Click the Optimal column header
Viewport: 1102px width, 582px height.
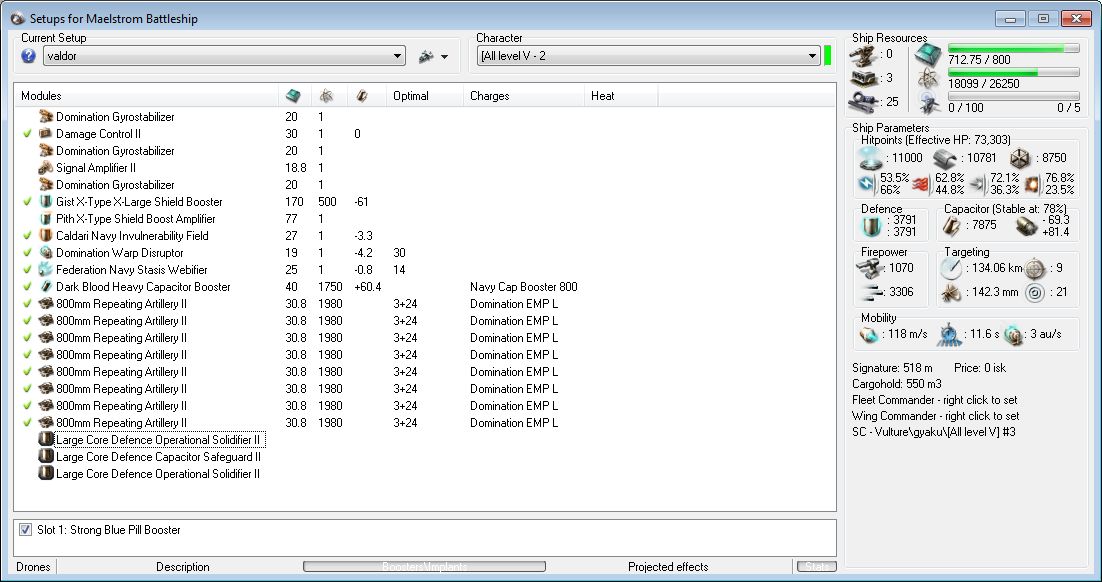(424, 96)
